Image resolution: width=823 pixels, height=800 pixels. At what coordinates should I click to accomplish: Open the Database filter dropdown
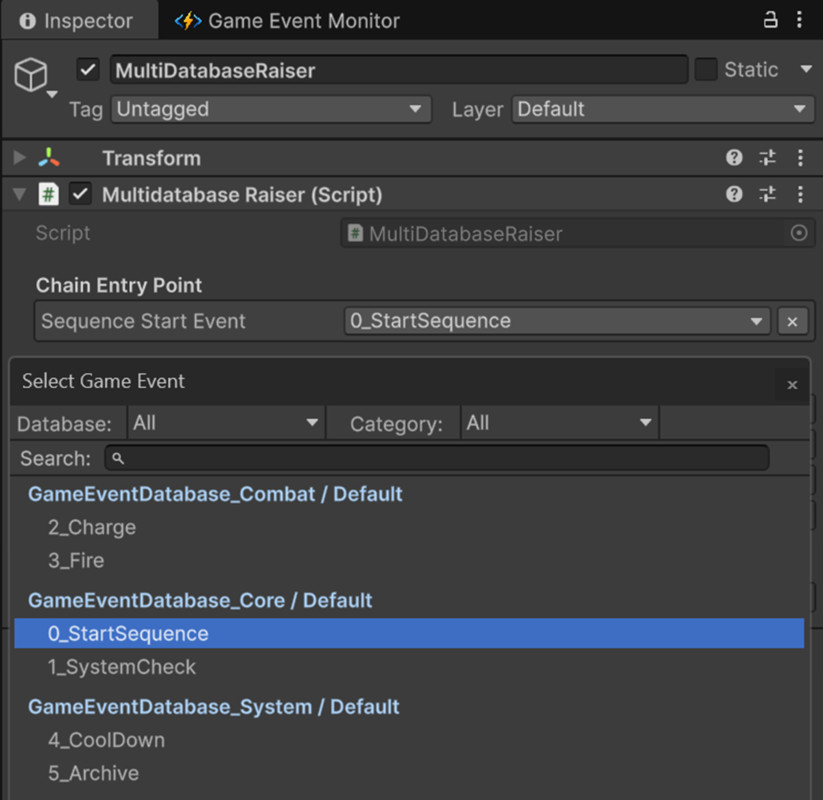(x=225, y=422)
